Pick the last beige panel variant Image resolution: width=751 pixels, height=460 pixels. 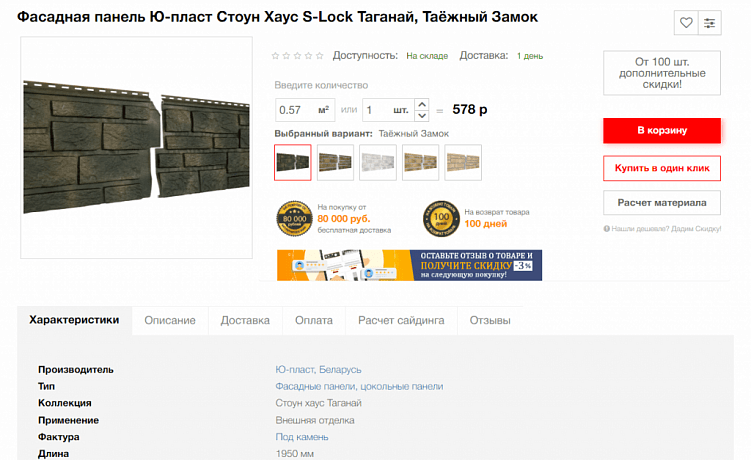coord(463,162)
